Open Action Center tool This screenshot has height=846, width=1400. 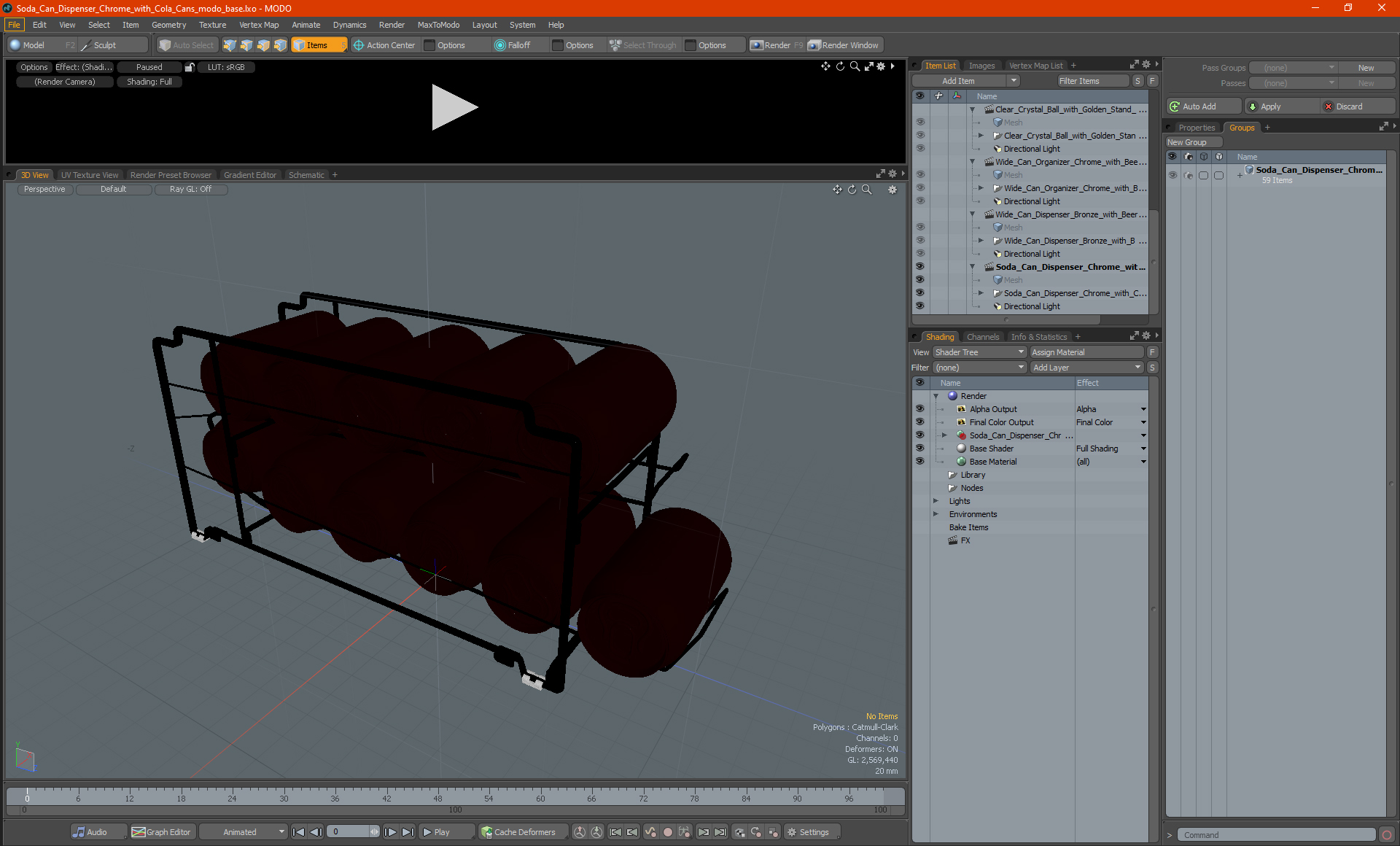click(384, 45)
